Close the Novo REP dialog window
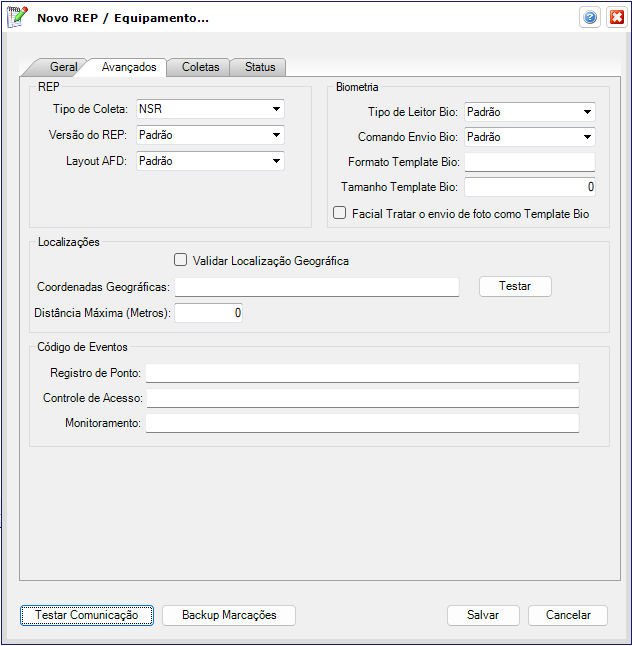Viewport: 632px width, 646px height. click(616, 18)
